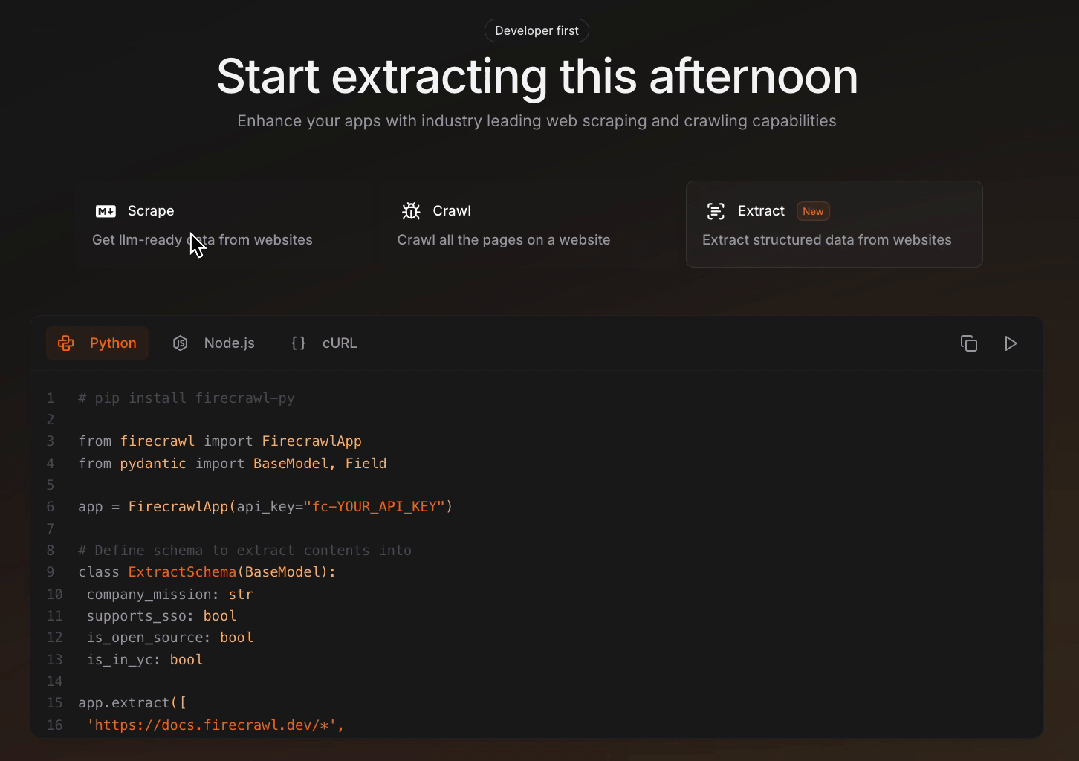Click the docs.firecrawl.dev URL in code

(215, 725)
